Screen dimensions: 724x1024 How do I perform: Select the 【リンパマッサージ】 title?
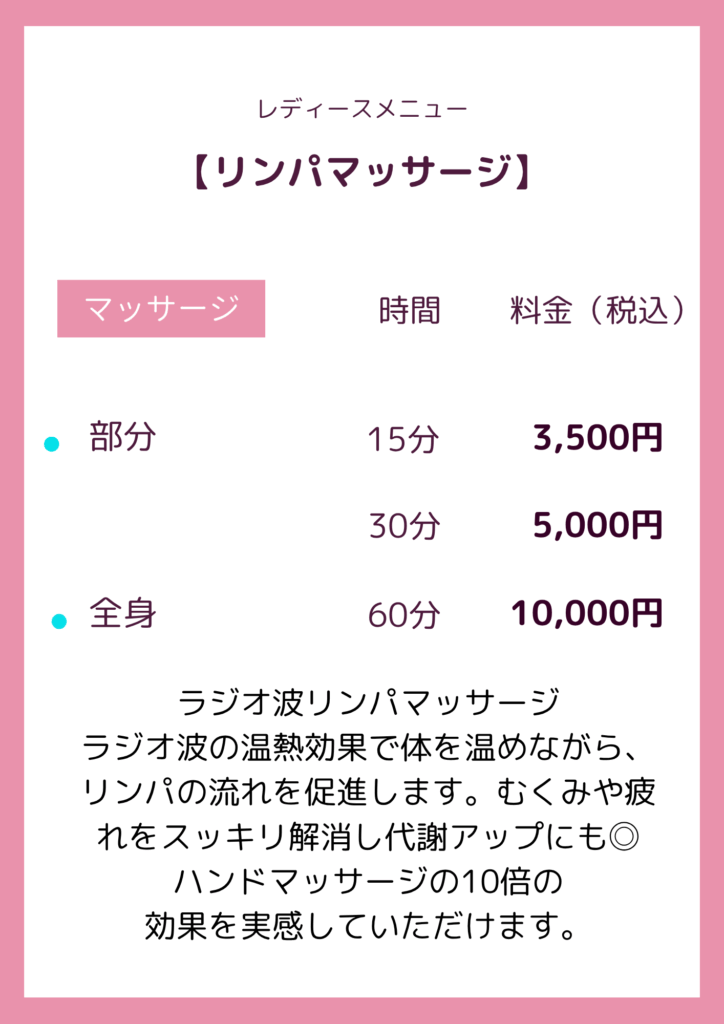[361, 172]
